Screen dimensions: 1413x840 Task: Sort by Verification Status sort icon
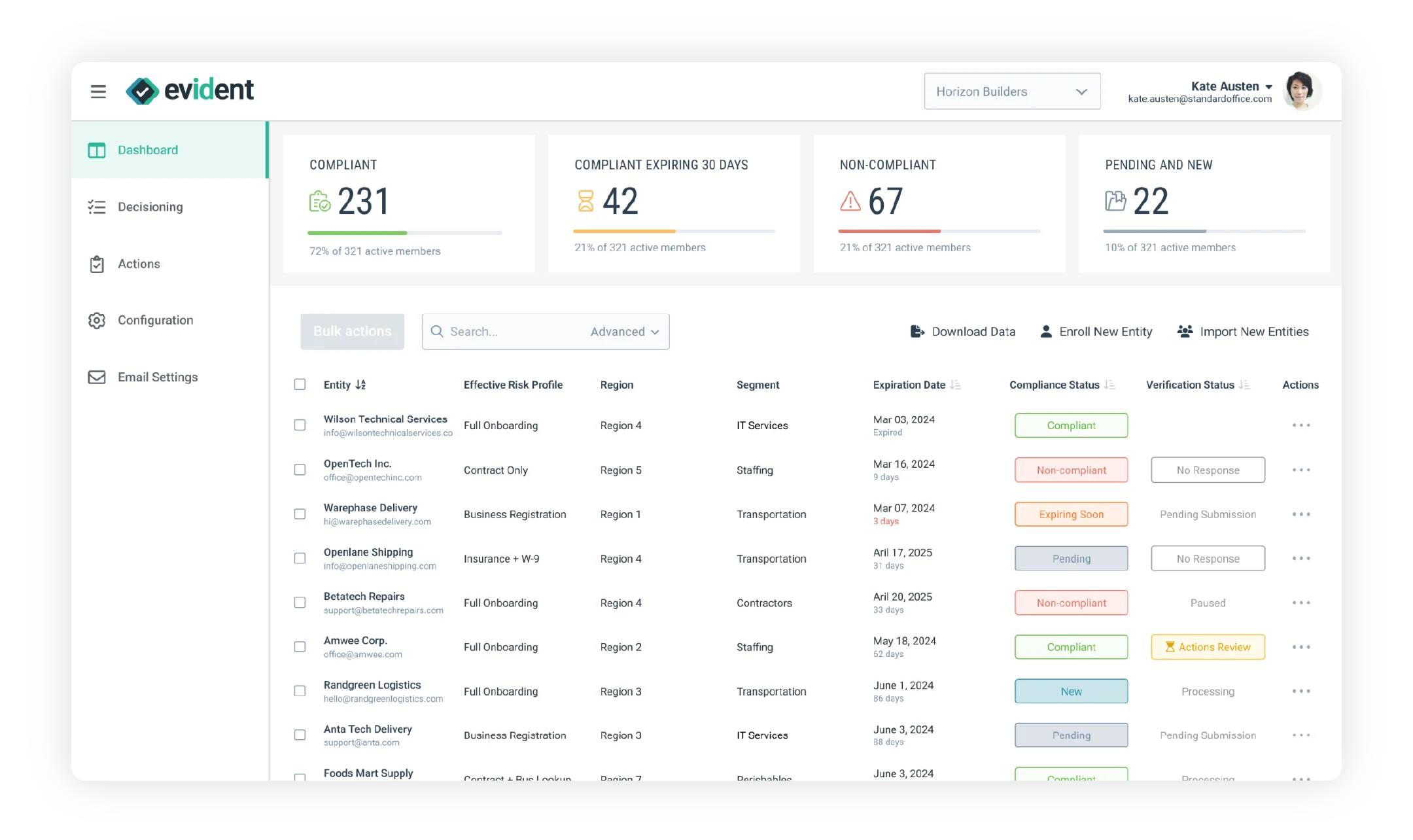(x=1244, y=385)
